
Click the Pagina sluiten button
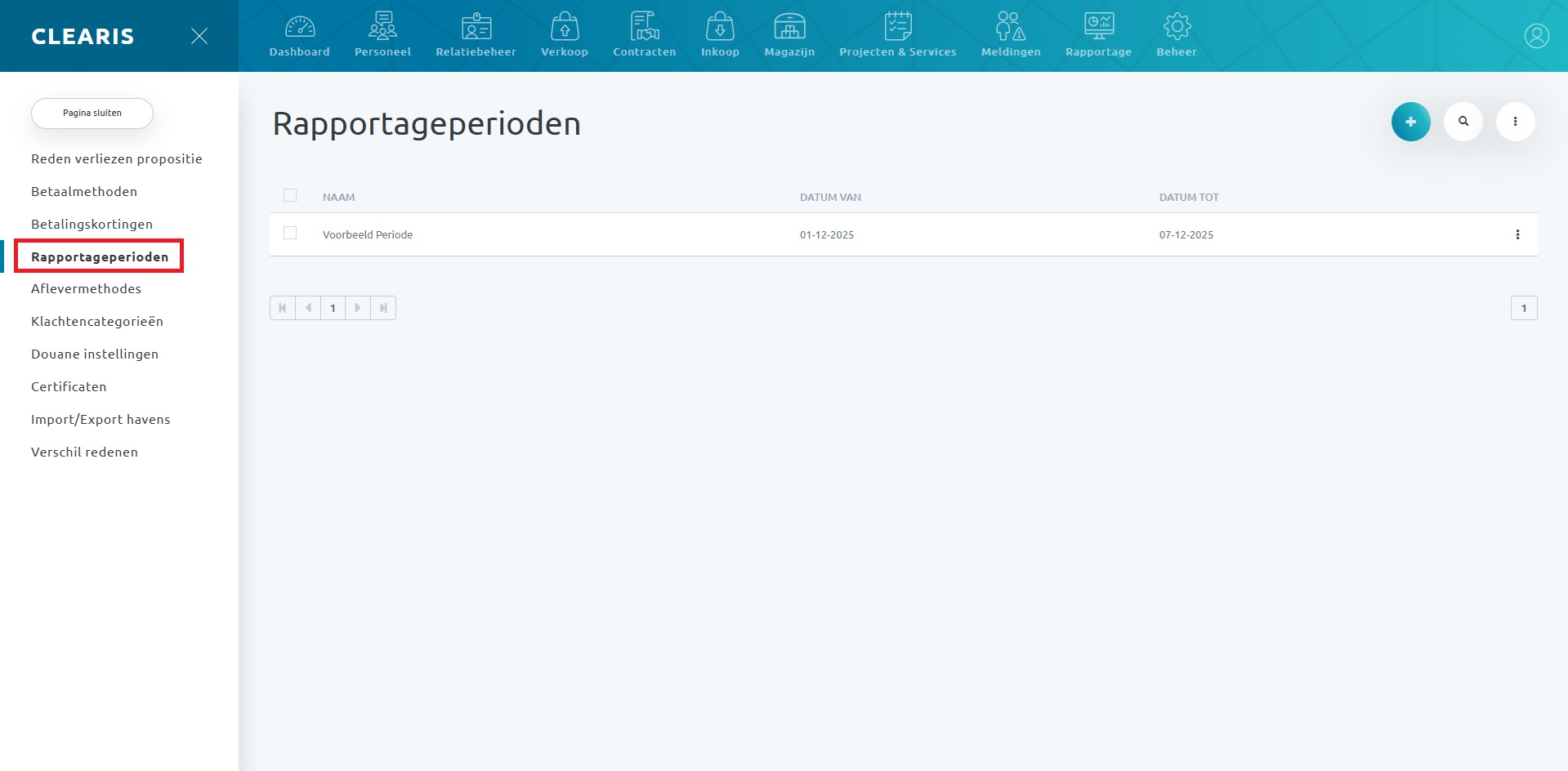point(92,114)
